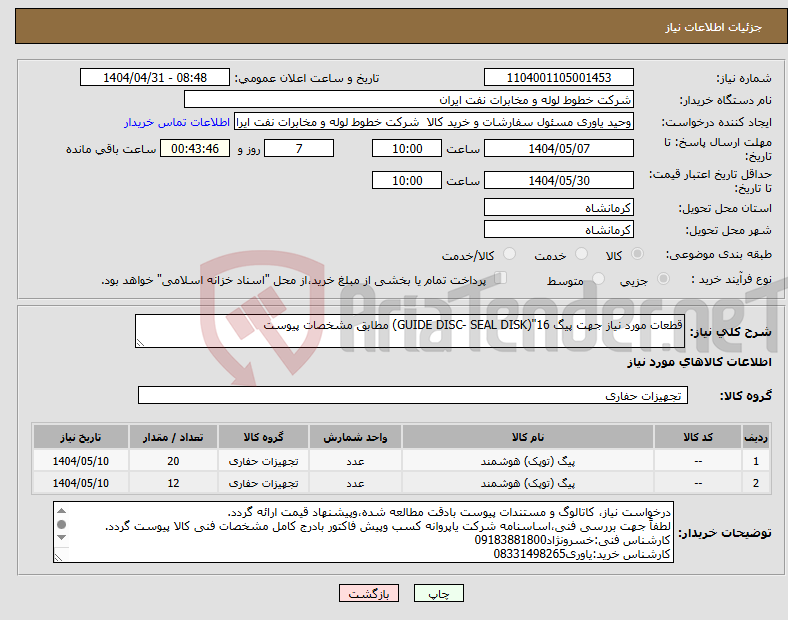Click the بازگشت (Back) button
Screen dimensions: 788x620
click(x=369, y=593)
